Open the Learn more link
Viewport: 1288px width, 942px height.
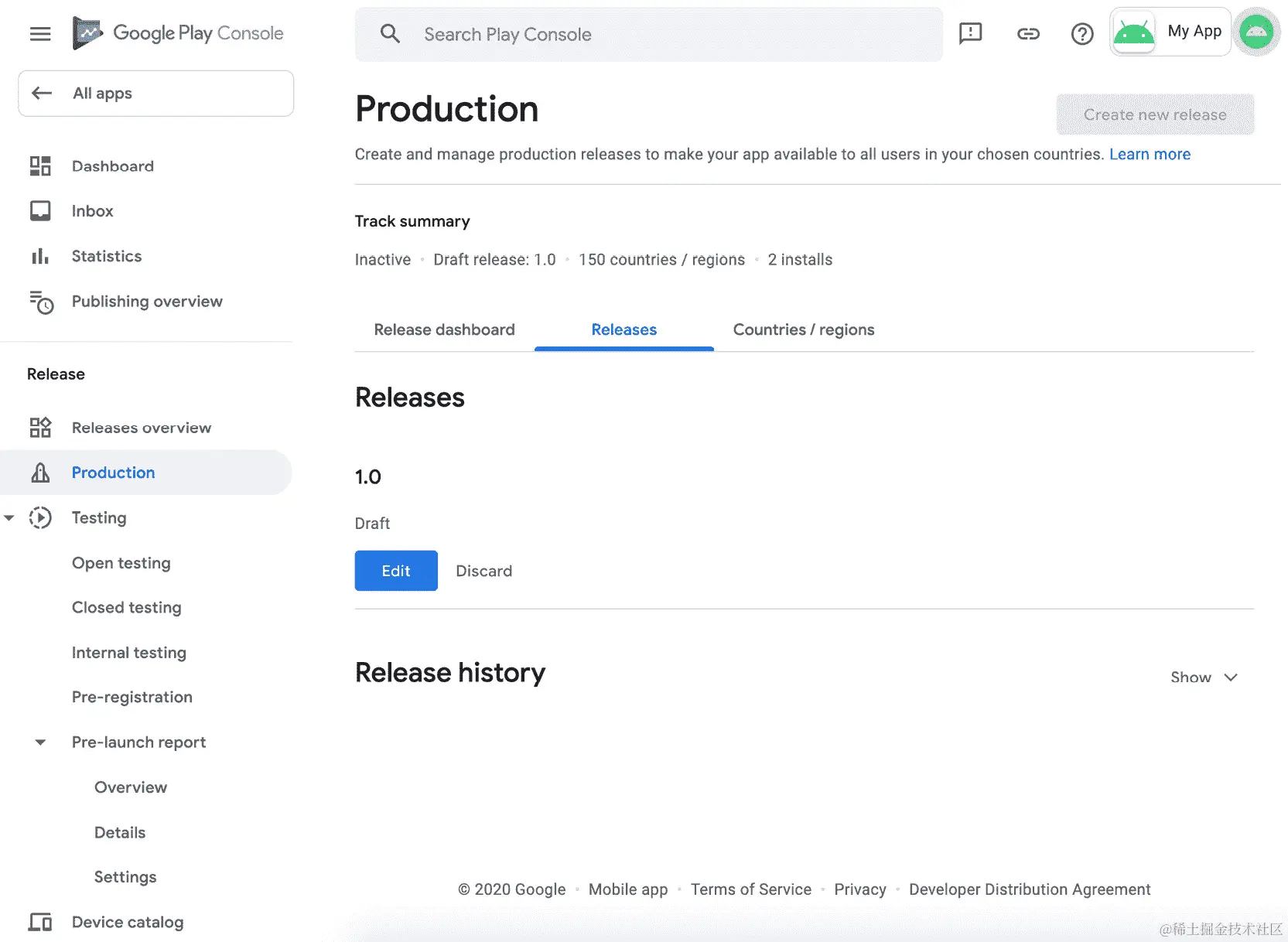[x=1150, y=154]
